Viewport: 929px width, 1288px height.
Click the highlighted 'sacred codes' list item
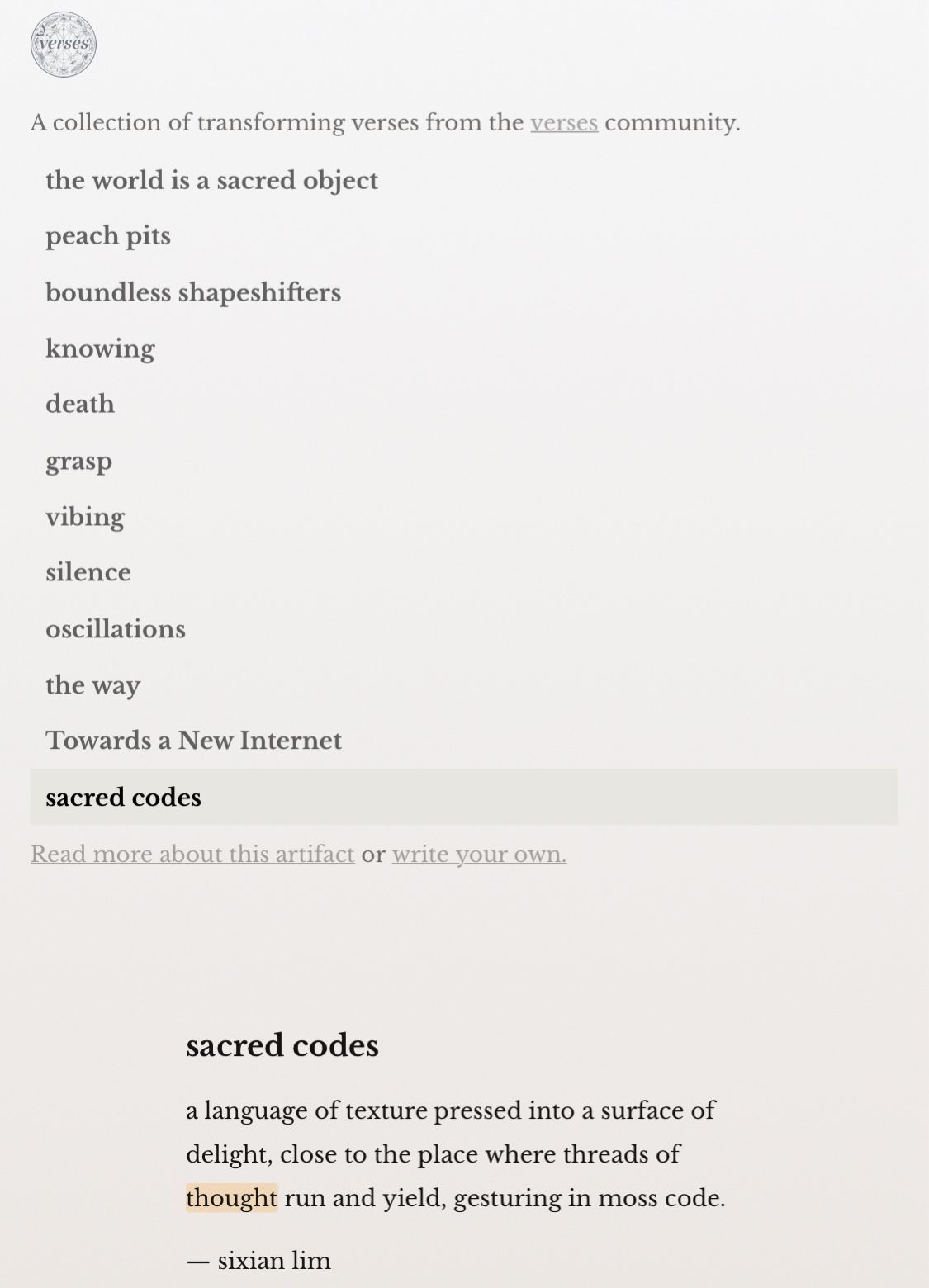tap(464, 797)
